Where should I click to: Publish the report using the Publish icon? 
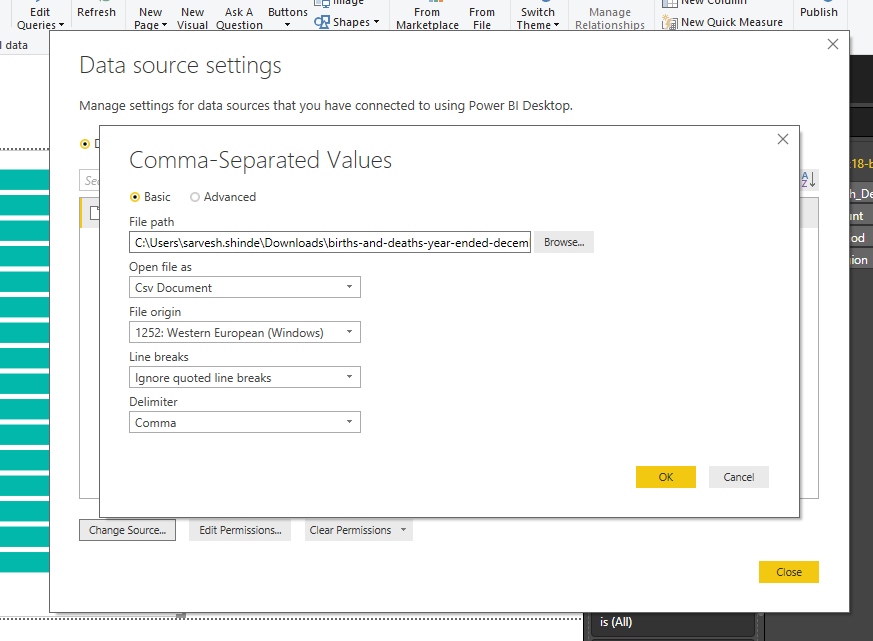click(818, 11)
